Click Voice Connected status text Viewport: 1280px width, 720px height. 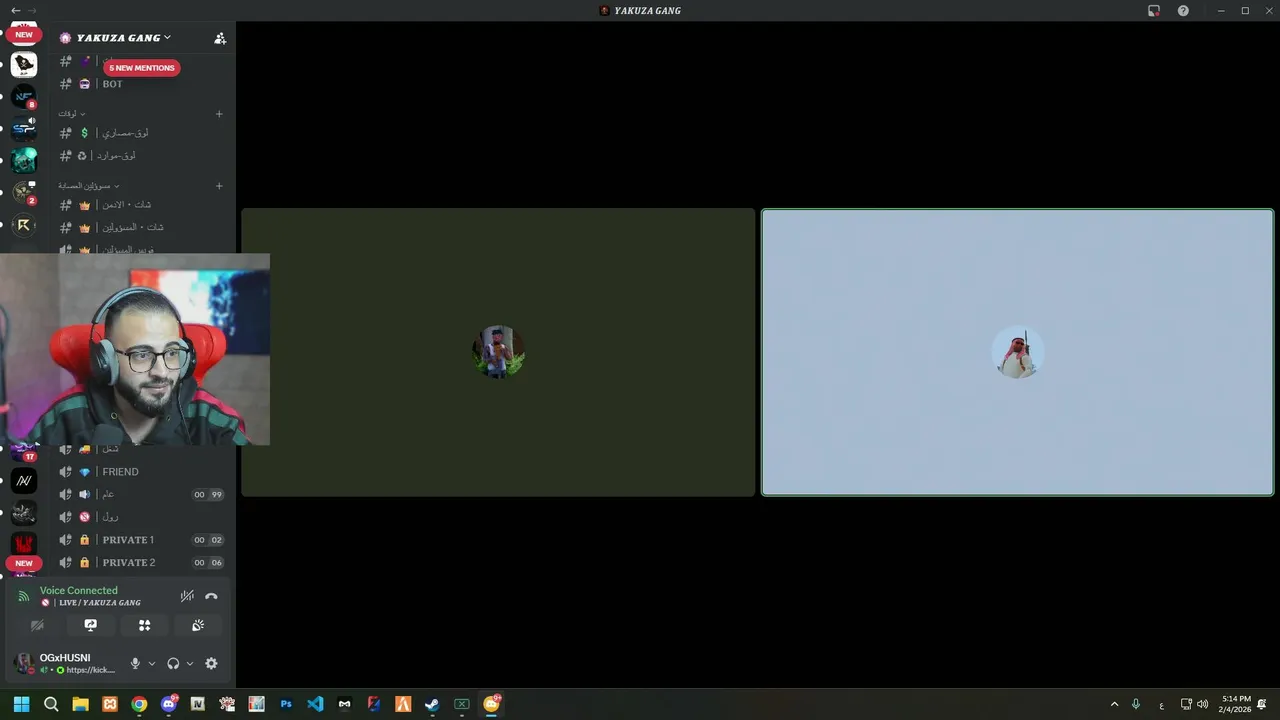pyautogui.click(x=79, y=591)
